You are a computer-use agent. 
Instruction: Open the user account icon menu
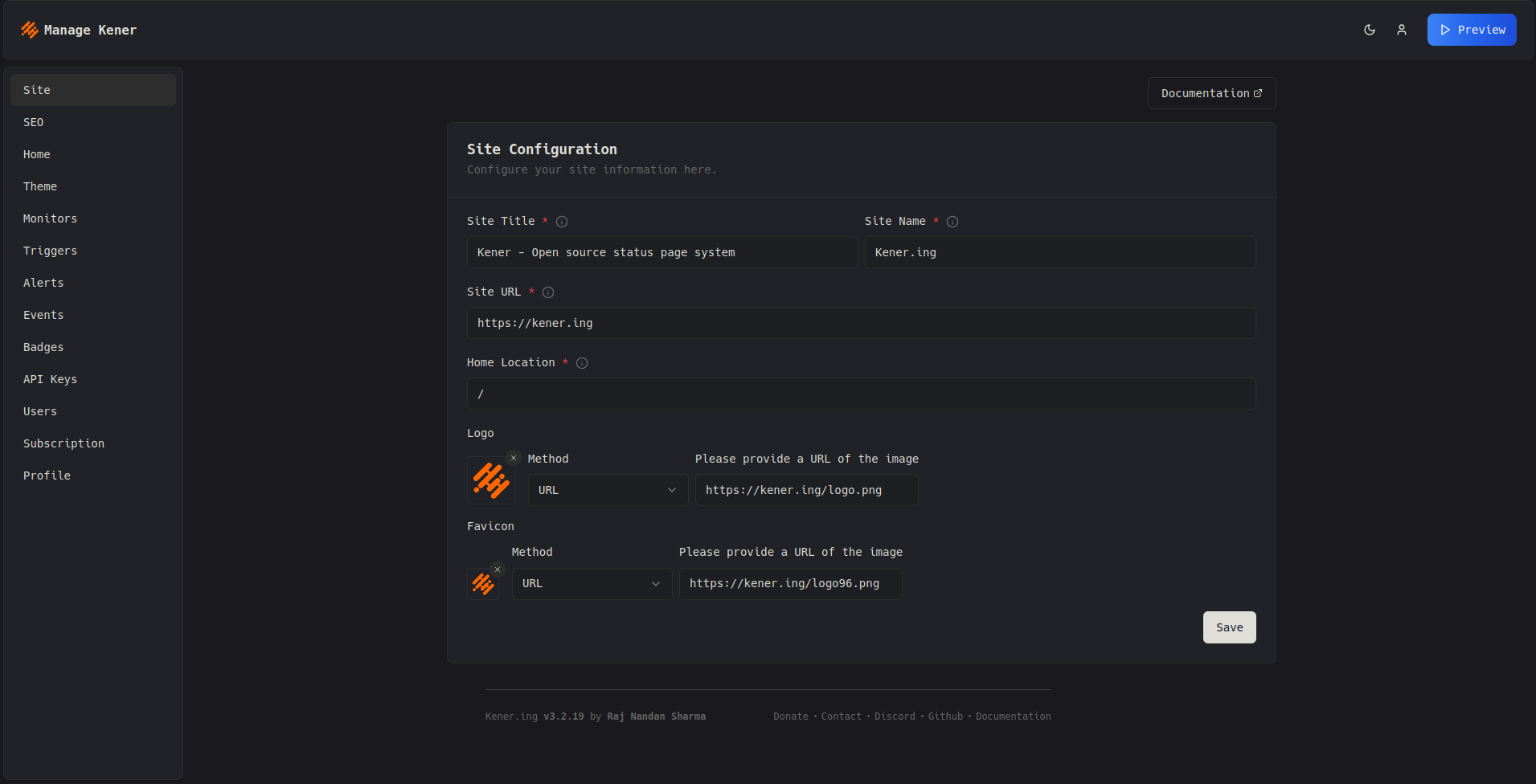click(1402, 30)
